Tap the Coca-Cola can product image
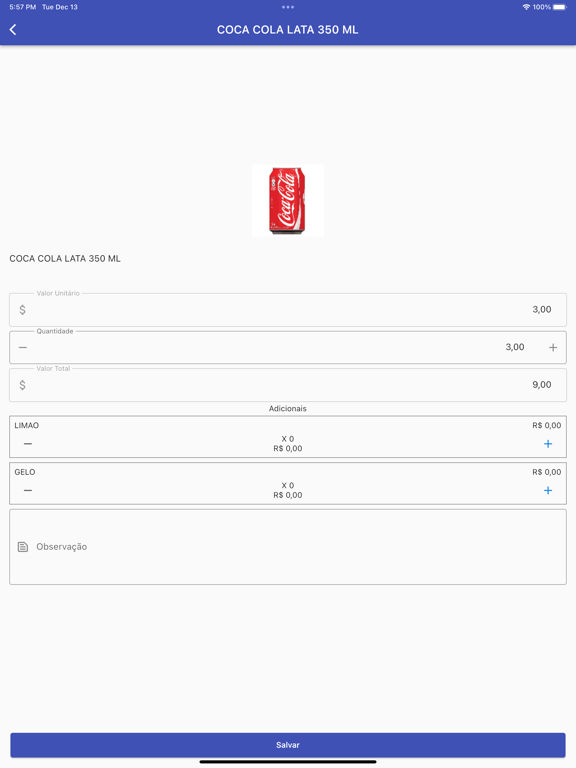This screenshot has width=576, height=768. (288, 200)
